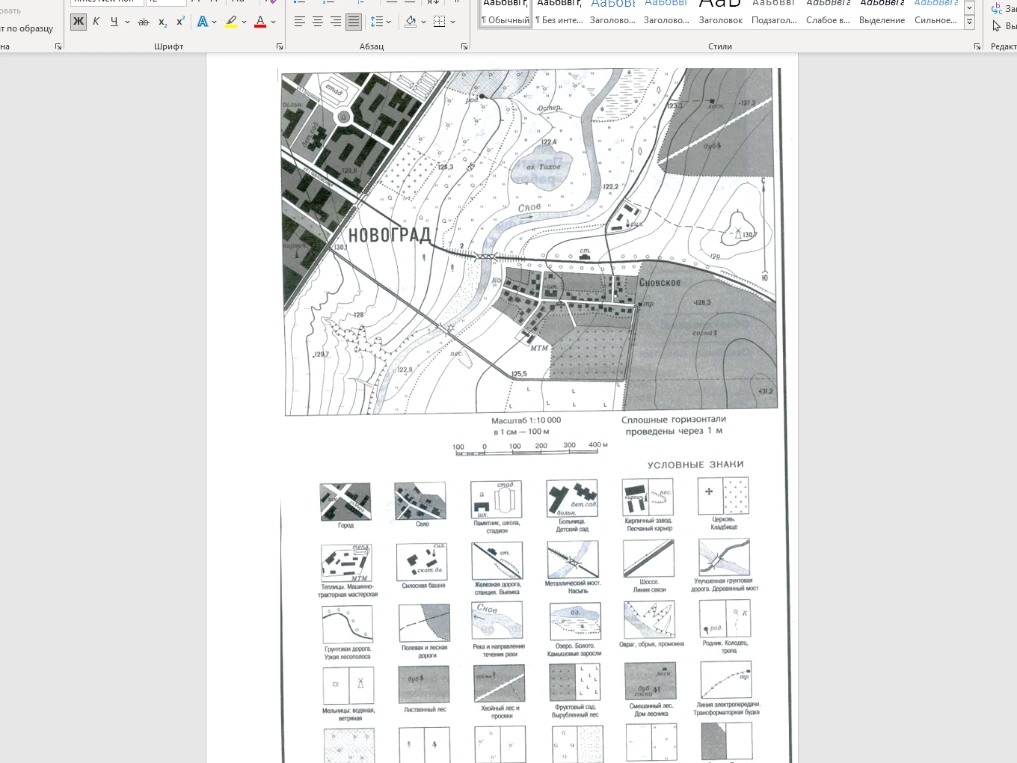Open line spacing dropdown

[389, 21]
